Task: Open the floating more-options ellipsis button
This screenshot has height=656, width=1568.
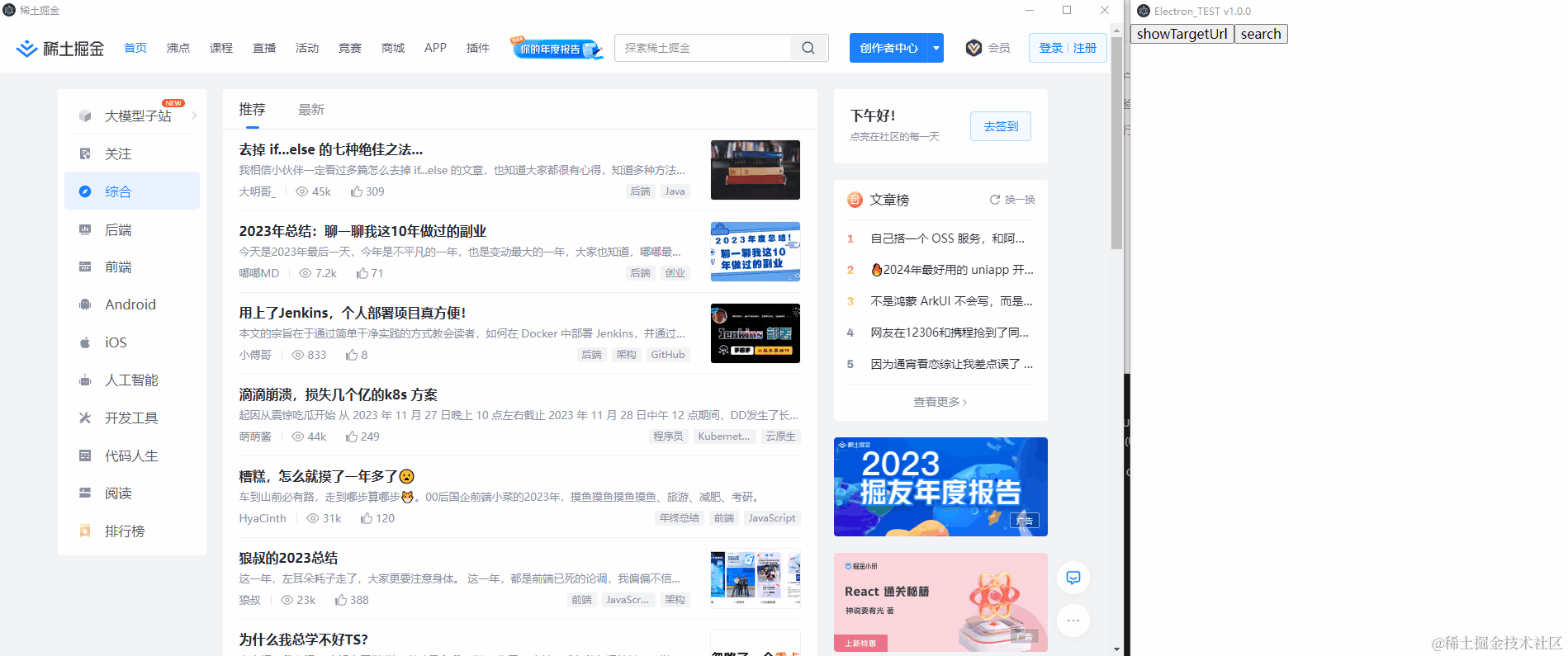Action: (1073, 621)
